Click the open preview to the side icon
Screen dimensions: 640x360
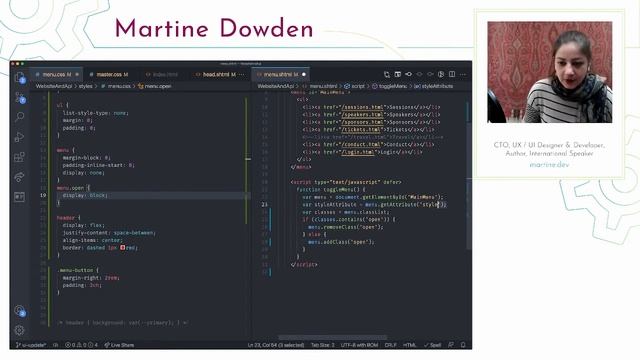(x=398, y=74)
